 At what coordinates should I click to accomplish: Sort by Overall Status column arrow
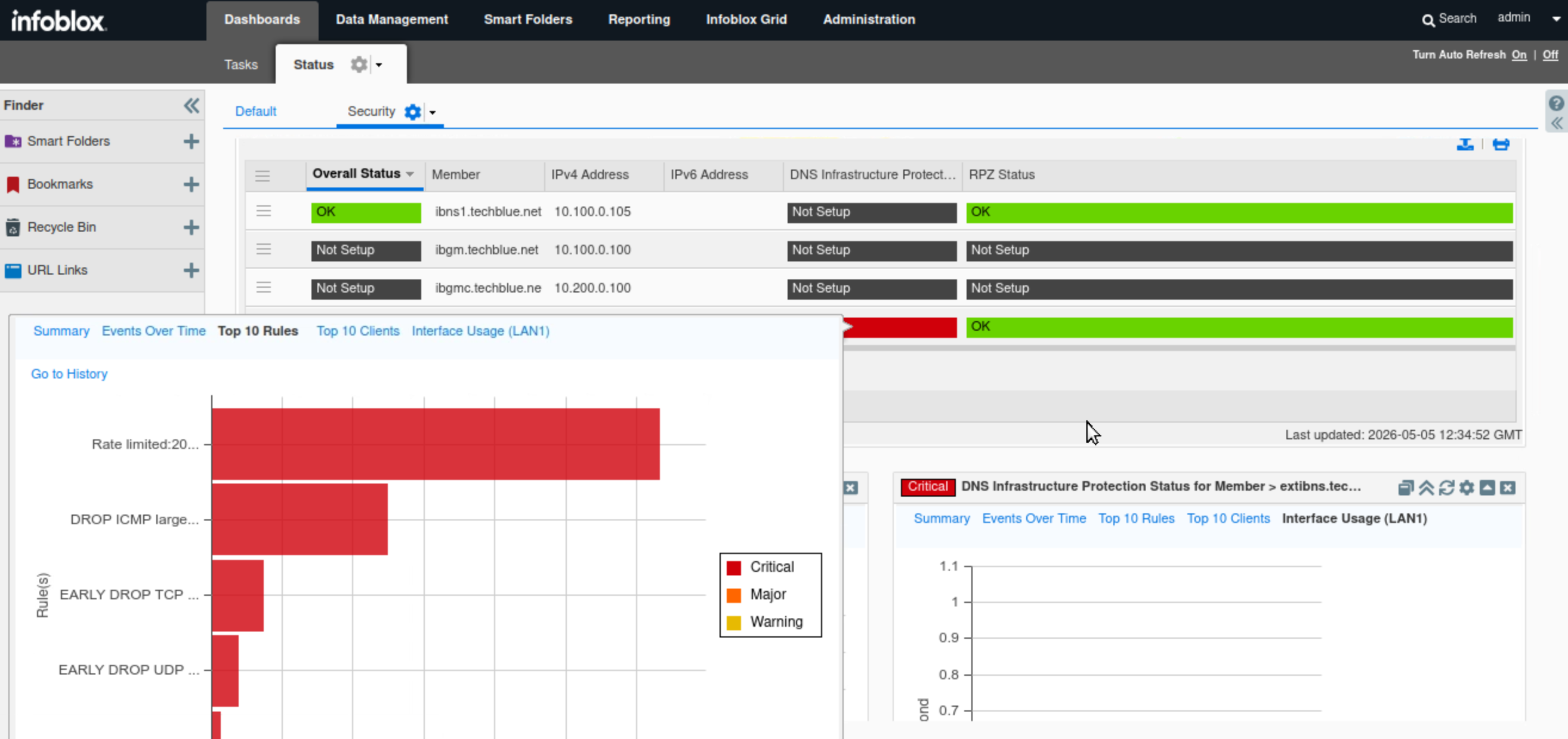click(410, 174)
